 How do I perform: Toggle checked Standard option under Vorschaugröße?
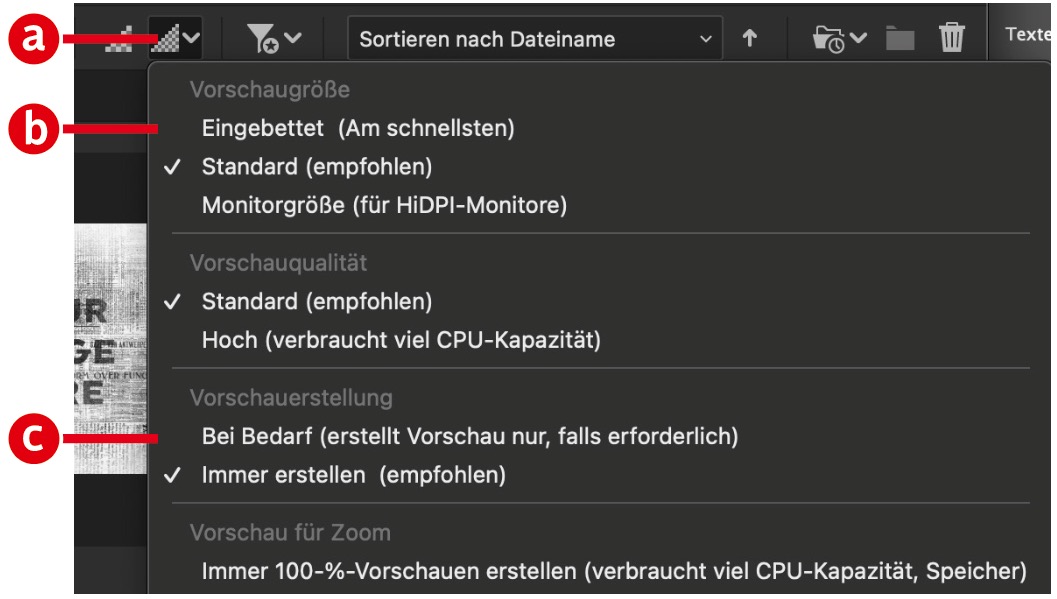[x=316, y=167]
